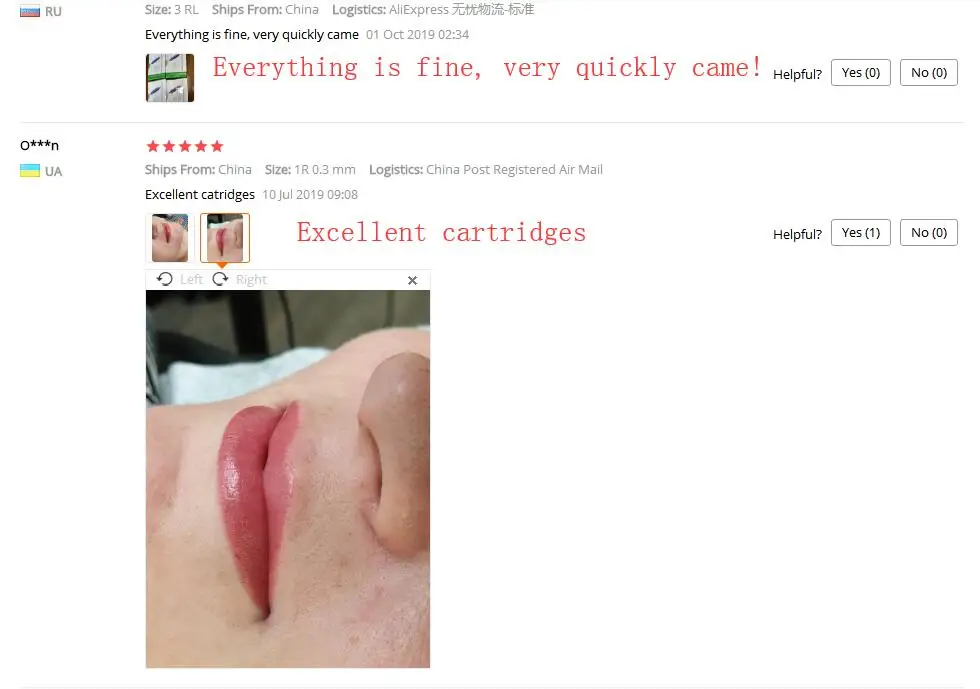Vote Yes (1) on Excellent catridges review

[861, 233]
